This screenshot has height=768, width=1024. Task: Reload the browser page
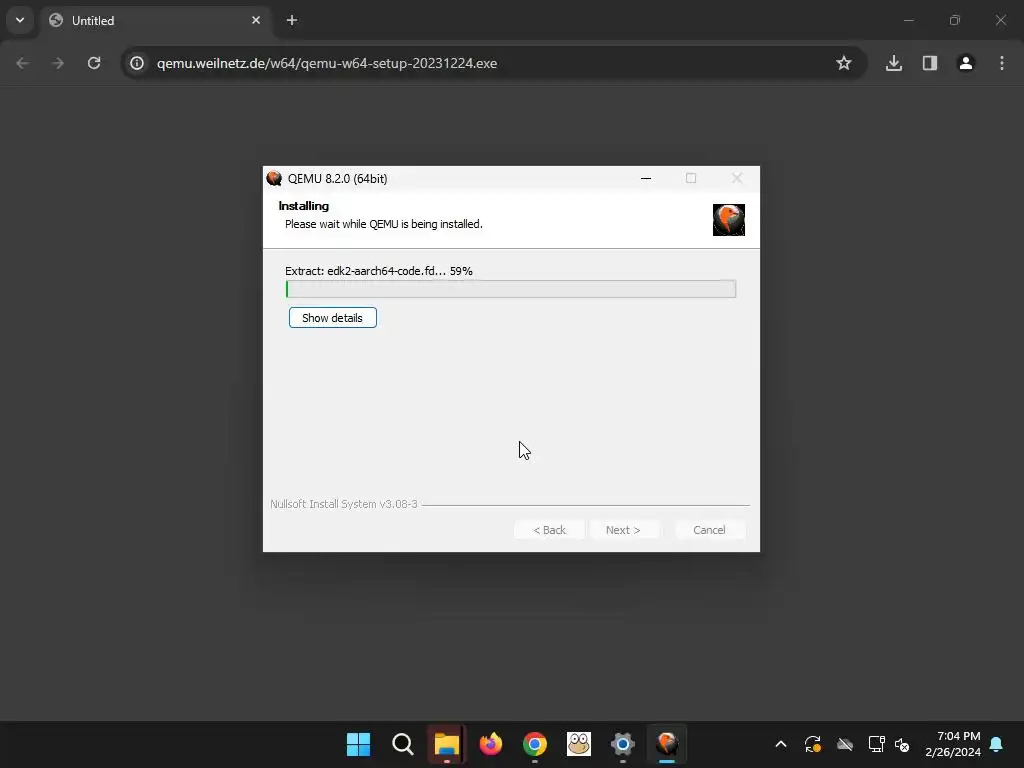(x=94, y=63)
